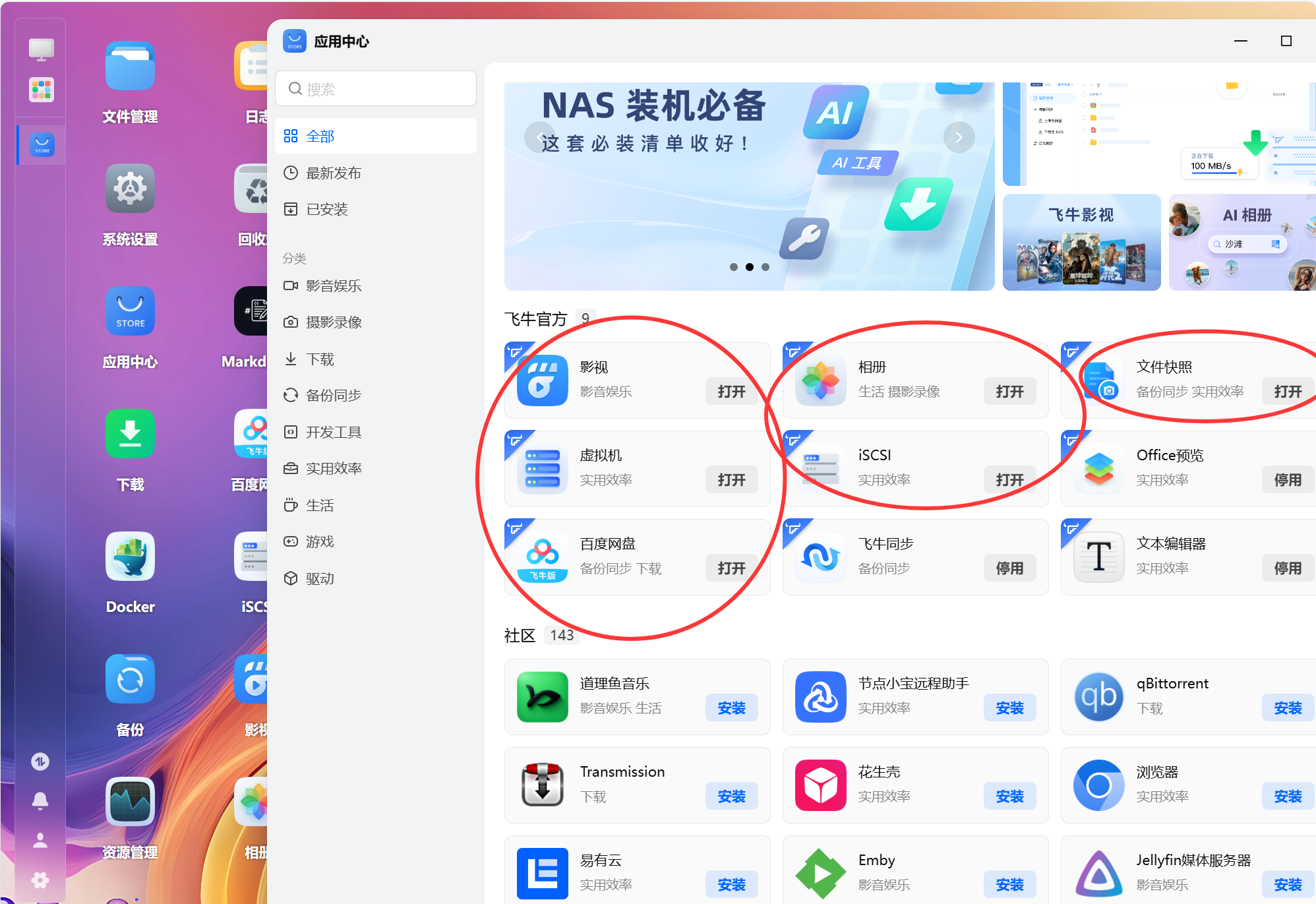The image size is (1316, 904).
Task: Install the Transmission app
Action: click(731, 797)
